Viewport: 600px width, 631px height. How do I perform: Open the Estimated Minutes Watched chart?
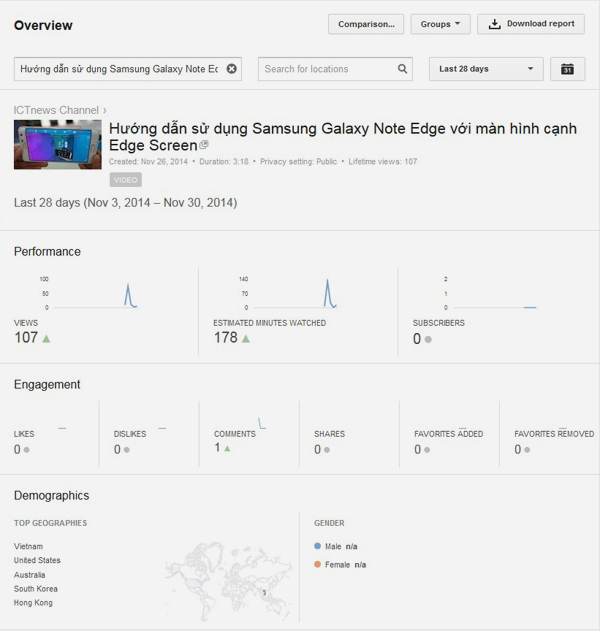[x=288, y=293]
